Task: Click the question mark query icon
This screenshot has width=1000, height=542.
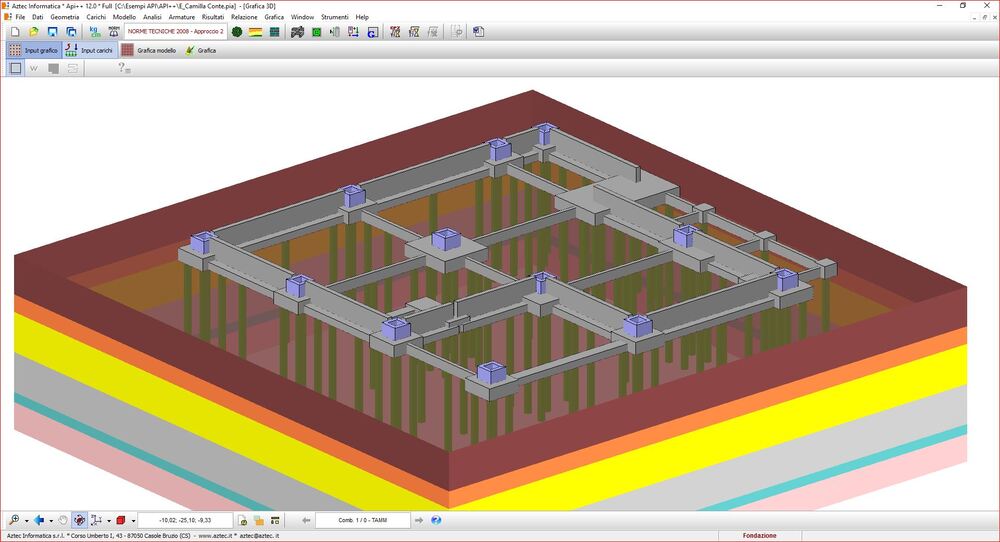Action: 124,68
